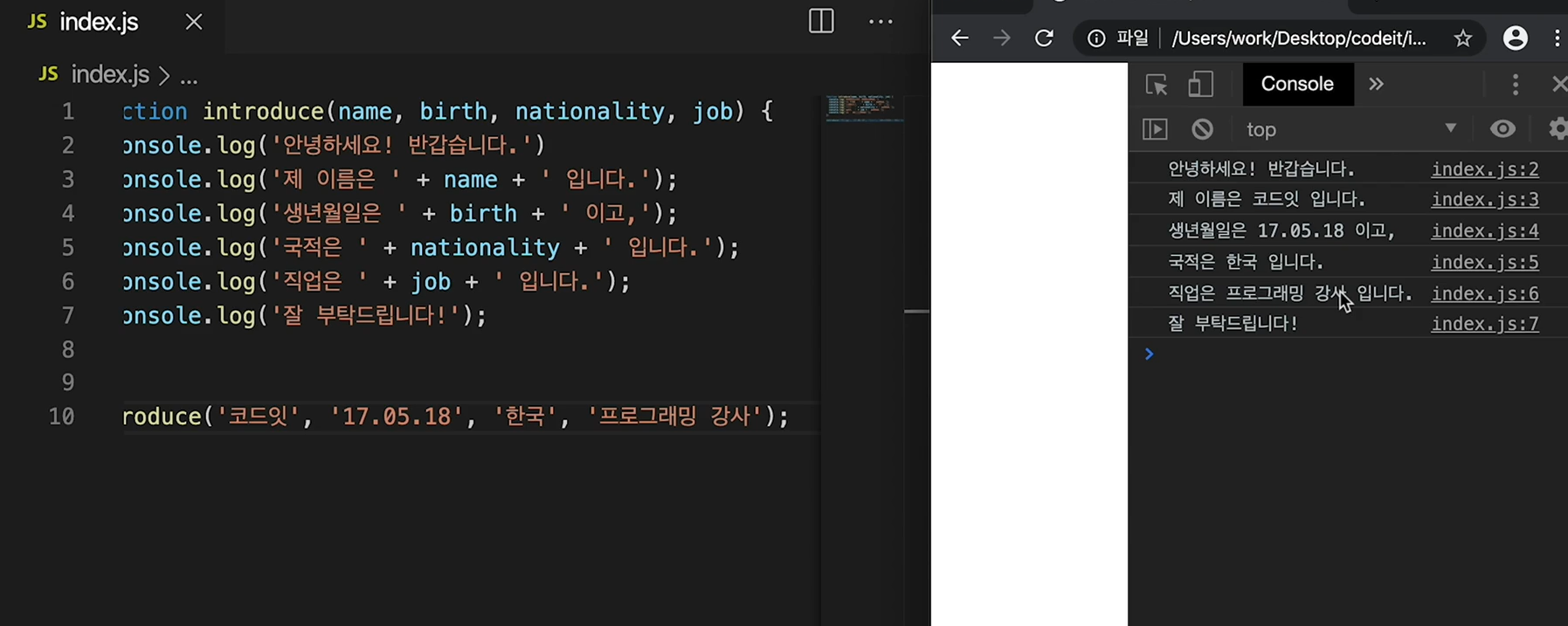Image resolution: width=1568 pixels, height=626 pixels.
Task: Click the console input prompt
Action: coord(1354,354)
